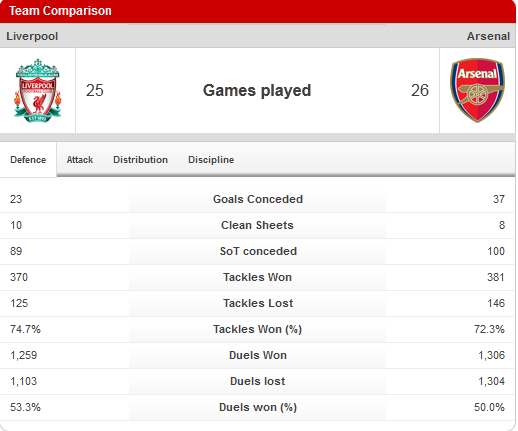The image size is (518, 431).
Task: Select the Discipline tab
Action: [x=211, y=160]
